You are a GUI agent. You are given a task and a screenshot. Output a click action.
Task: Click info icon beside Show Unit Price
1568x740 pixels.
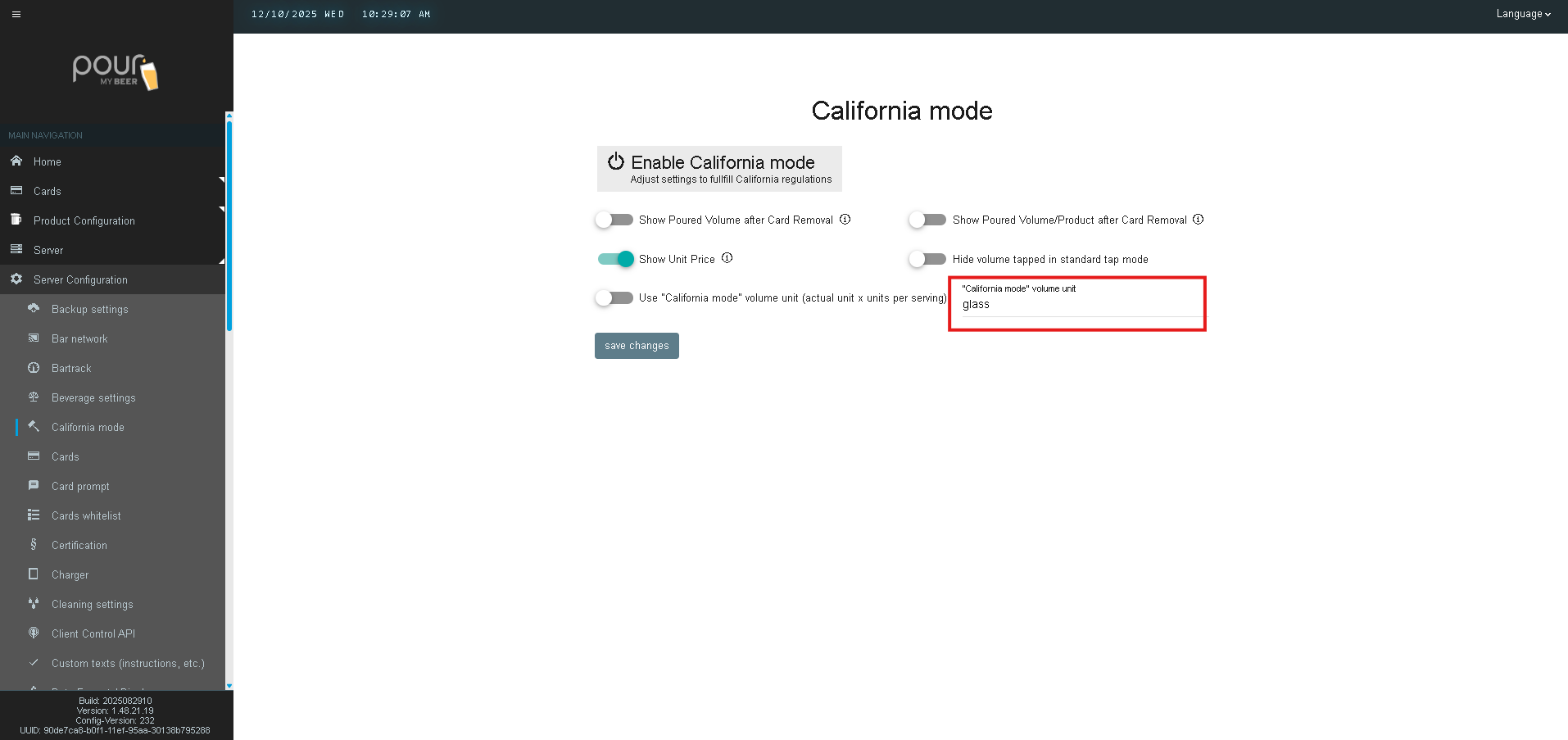[727, 258]
